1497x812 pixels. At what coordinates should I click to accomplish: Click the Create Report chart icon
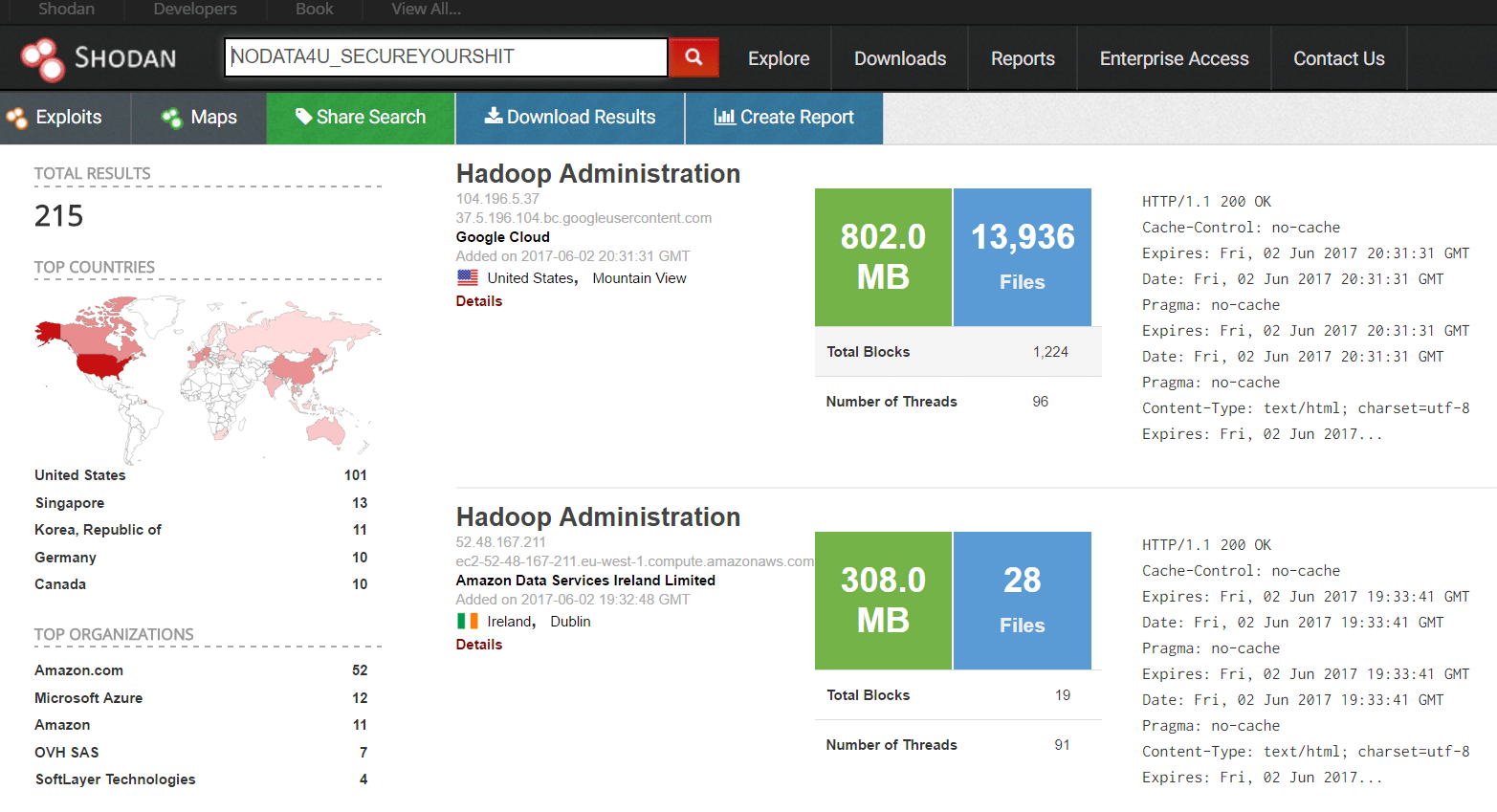724,117
